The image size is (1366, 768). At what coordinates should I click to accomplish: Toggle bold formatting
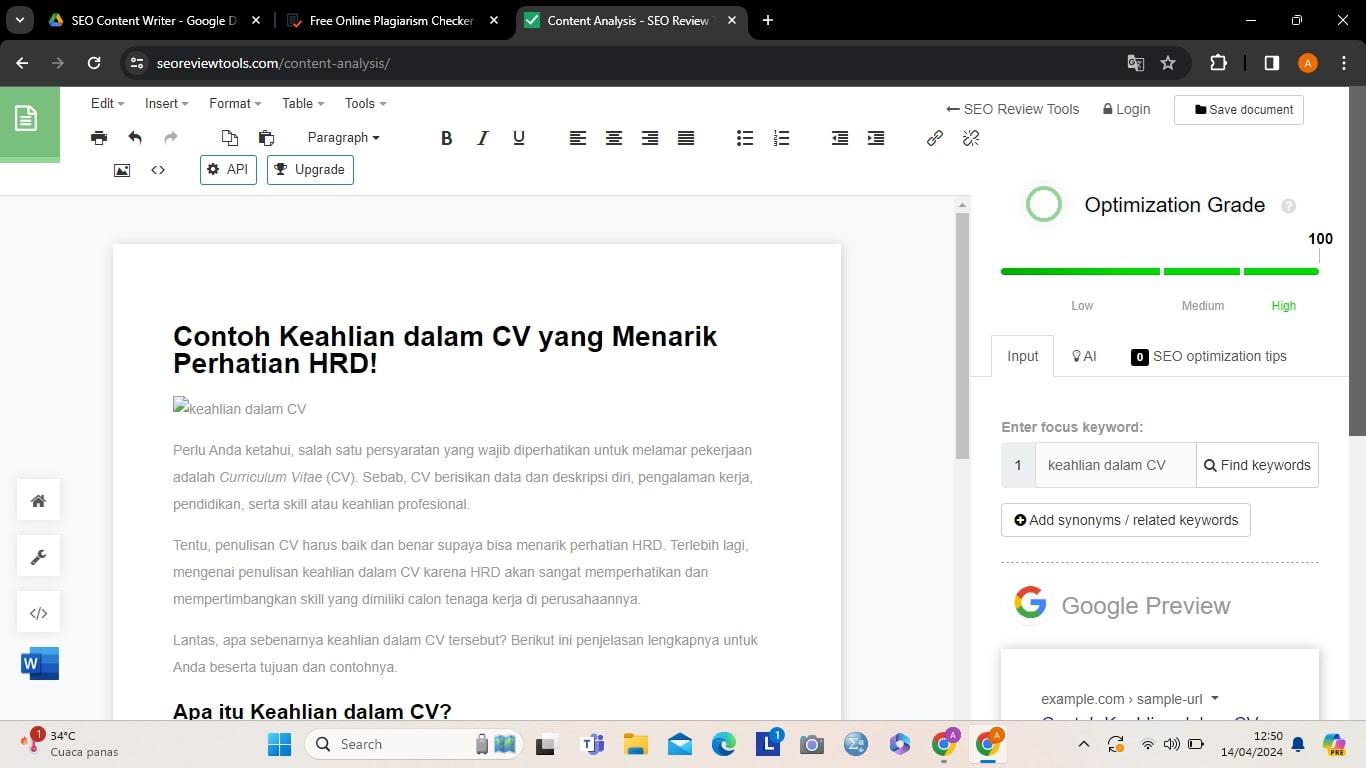point(447,138)
